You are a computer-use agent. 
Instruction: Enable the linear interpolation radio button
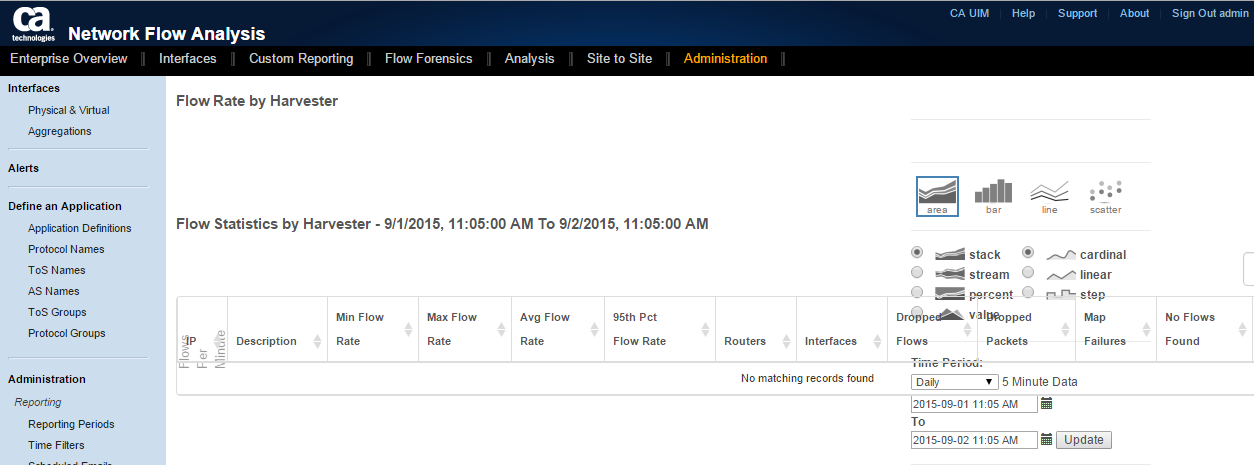click(1028, 273)
